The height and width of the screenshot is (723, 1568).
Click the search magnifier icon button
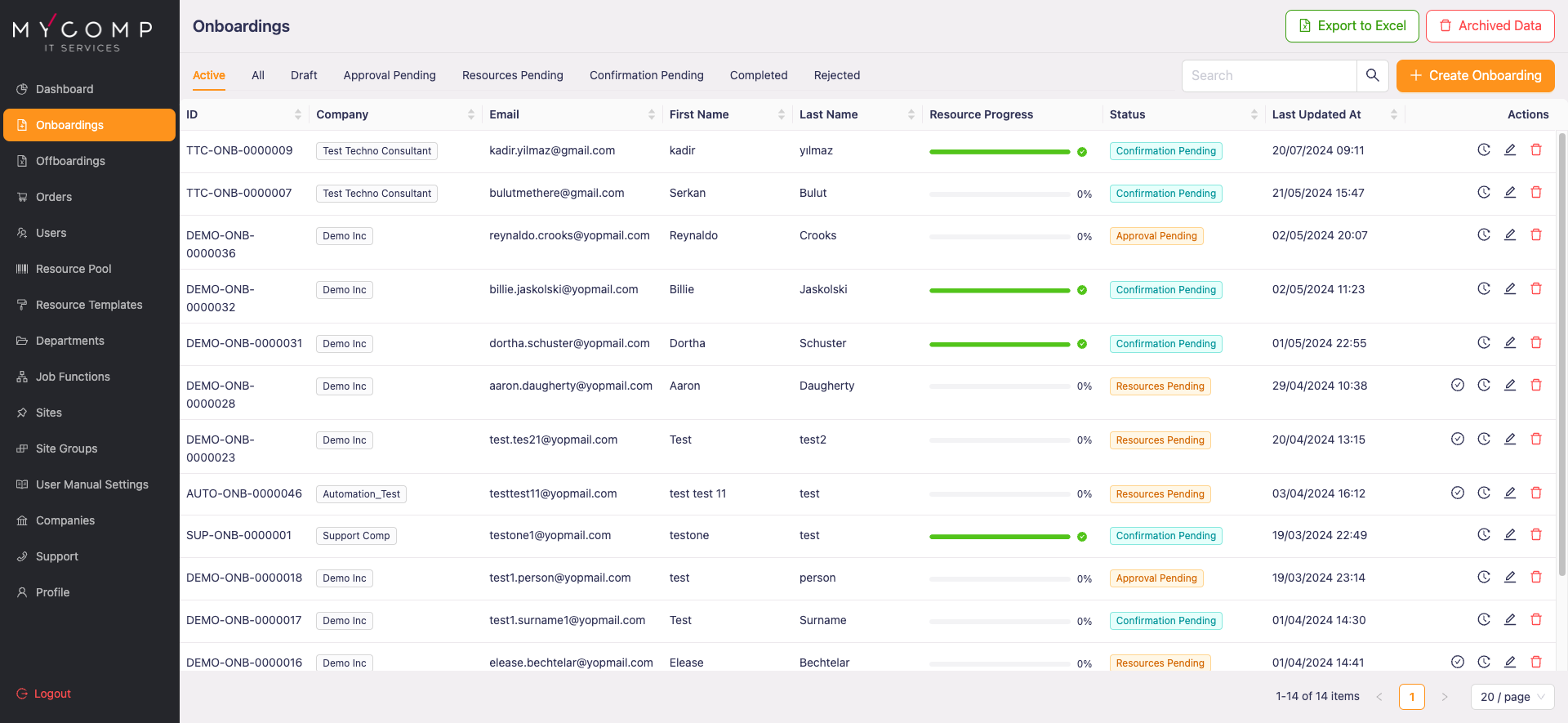pyautogui.click(x=1372, y=75)
